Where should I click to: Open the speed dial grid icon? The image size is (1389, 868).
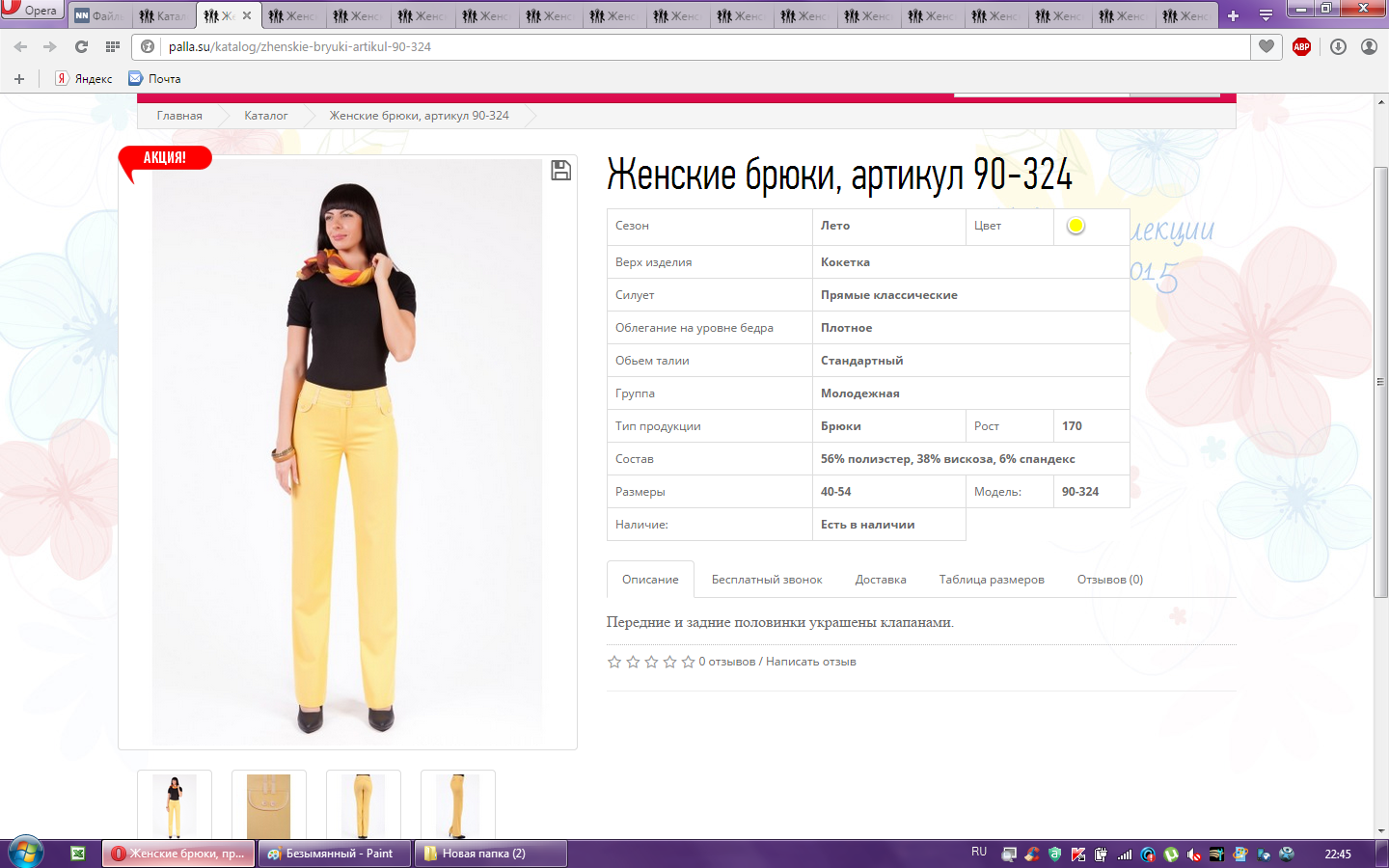tap(113, 46)
